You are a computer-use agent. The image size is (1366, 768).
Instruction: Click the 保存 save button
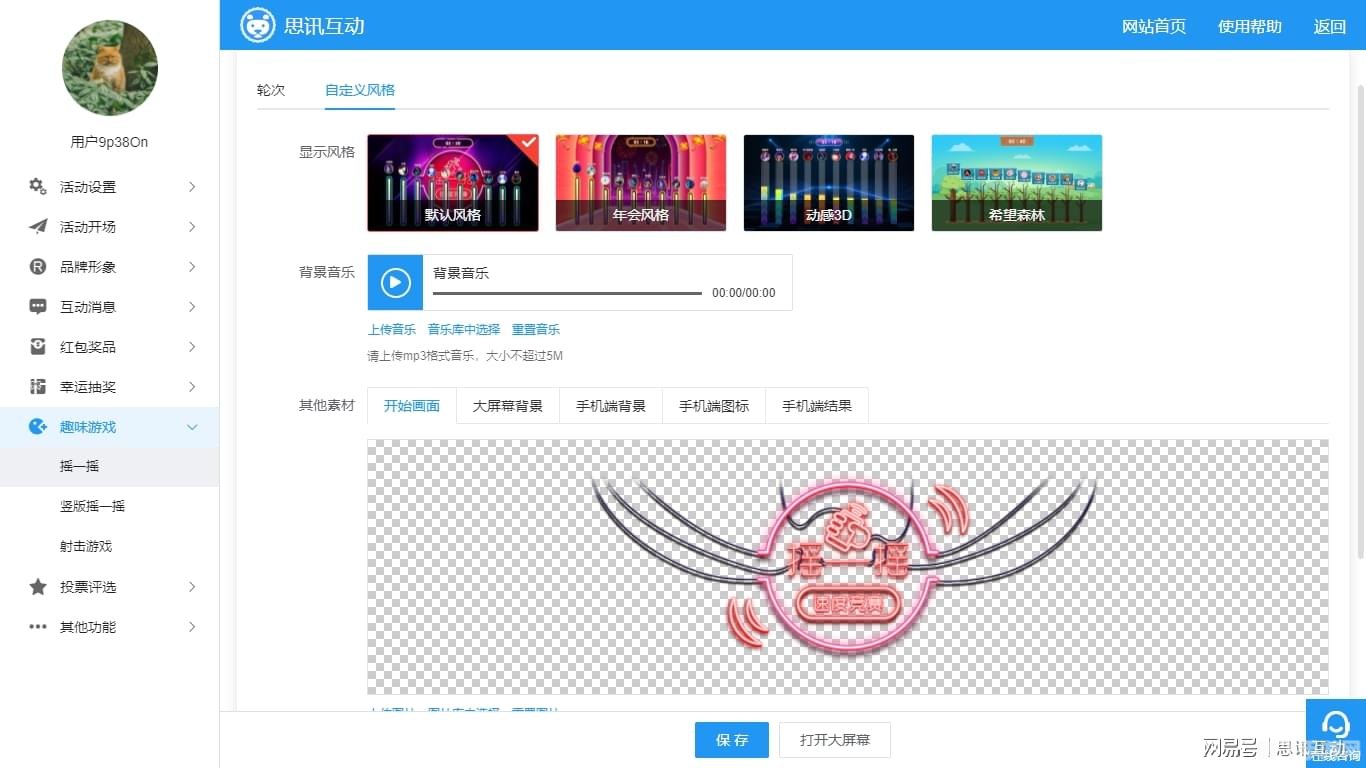tap(731, 740)
